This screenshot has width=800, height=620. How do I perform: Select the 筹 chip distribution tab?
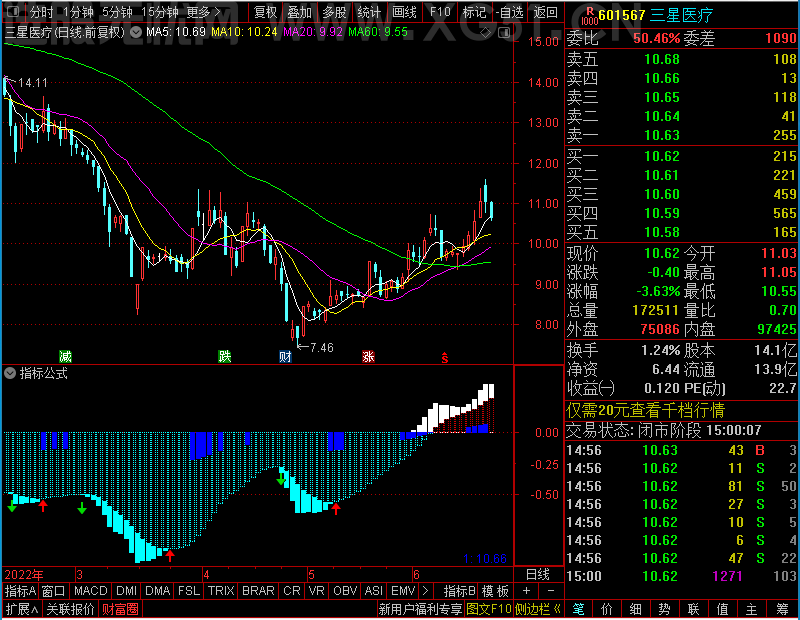(782, 609)
